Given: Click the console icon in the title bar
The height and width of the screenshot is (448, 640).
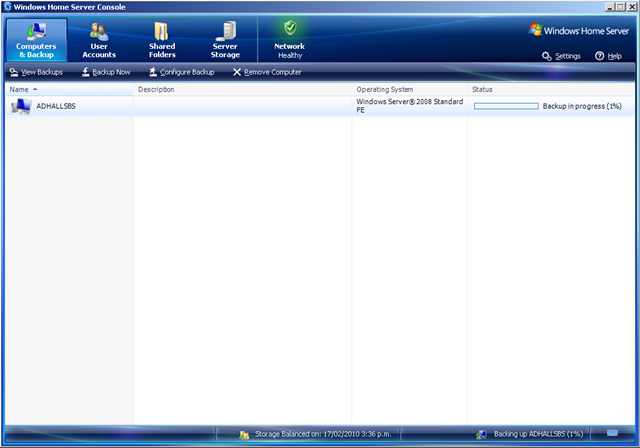Looking at the screenshot, I should (7, 7).
